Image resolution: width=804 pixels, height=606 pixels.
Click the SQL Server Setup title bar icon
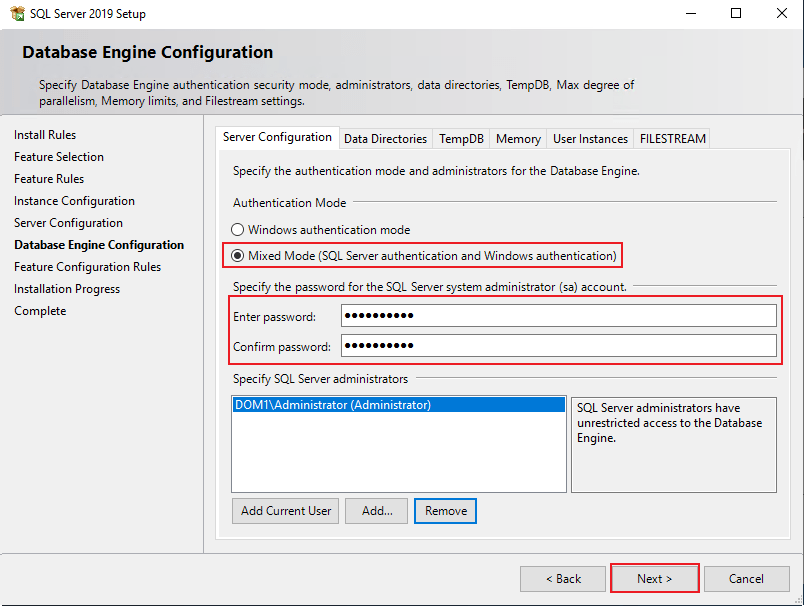(x=17, y=14)
